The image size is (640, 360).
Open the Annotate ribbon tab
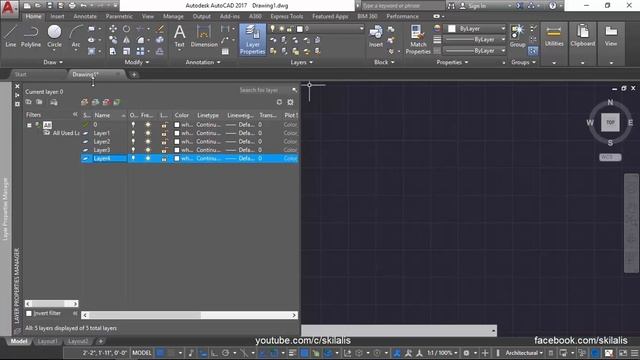[x=85, y=16]
